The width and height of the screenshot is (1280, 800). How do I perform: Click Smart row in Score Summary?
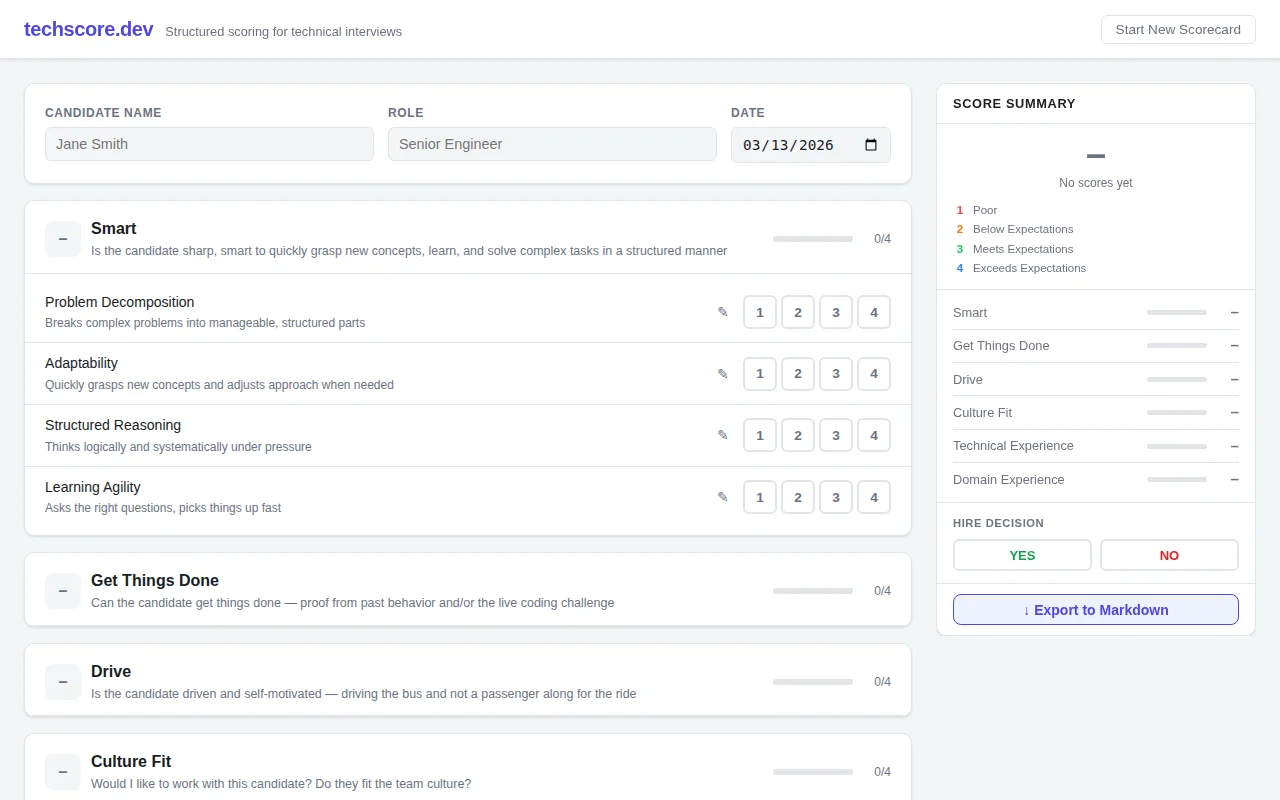tap(1096, 313)
